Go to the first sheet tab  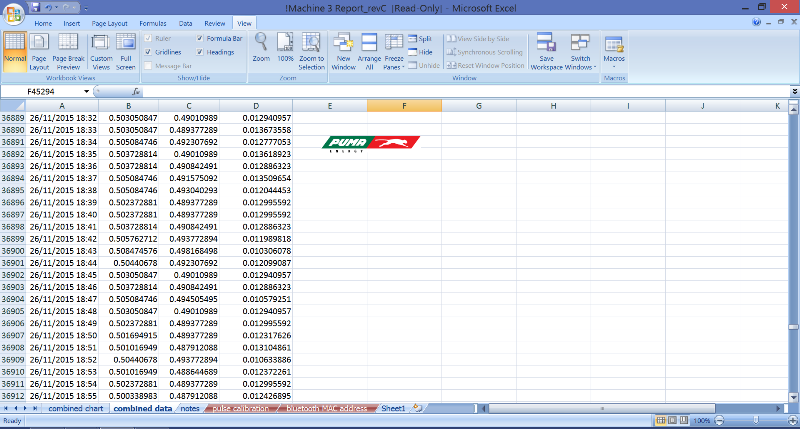(x=6, y=409)
